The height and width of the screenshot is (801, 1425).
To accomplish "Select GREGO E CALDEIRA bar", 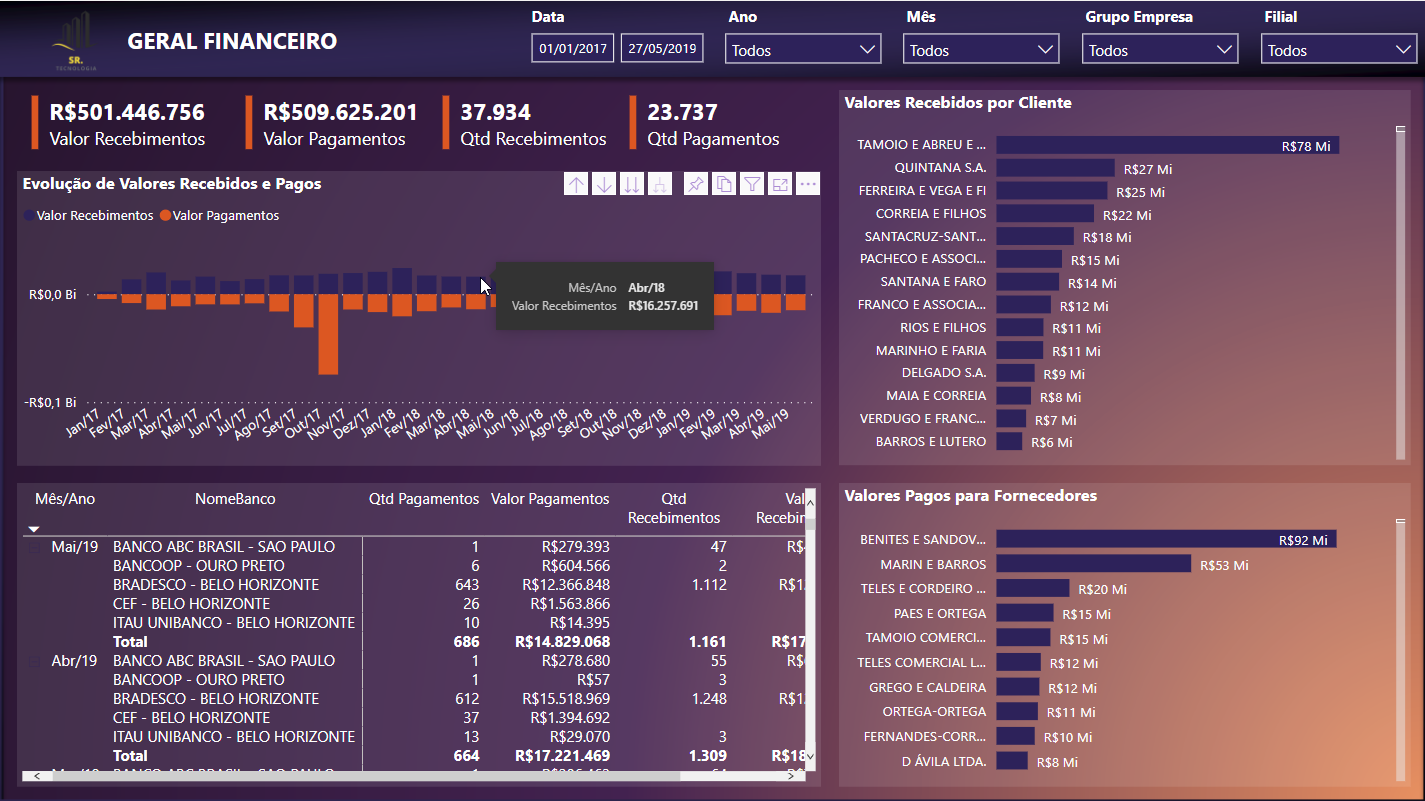I will pos(1018,687).
